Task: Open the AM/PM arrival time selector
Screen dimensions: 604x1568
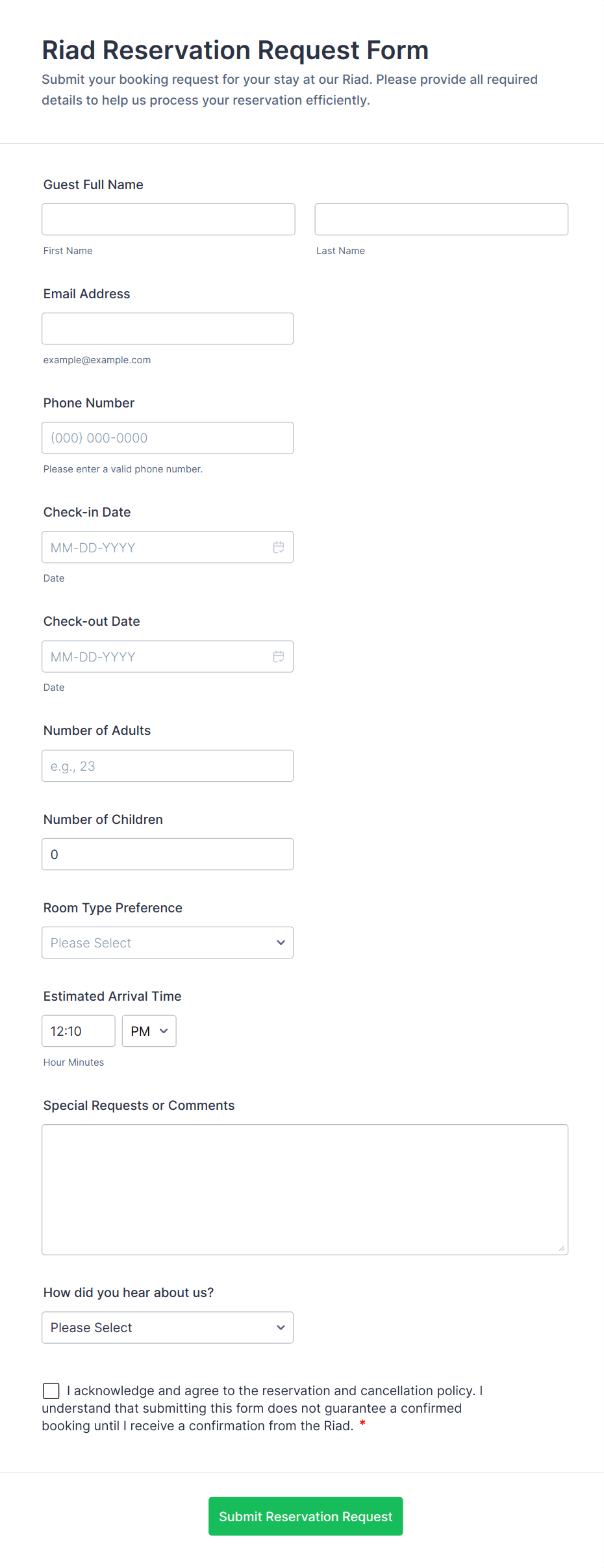Action: (149, 1031)
